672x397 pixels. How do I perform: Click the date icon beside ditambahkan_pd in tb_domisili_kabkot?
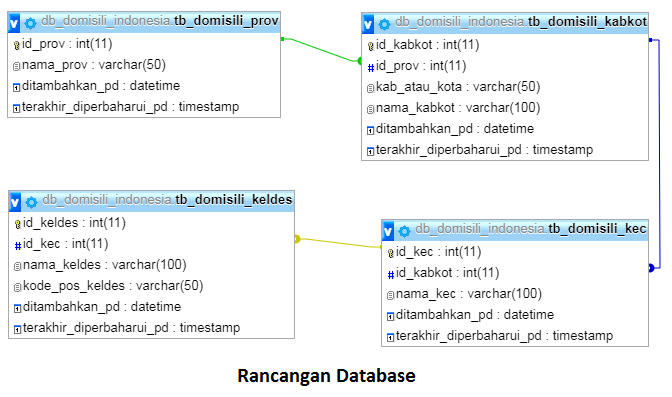click(x=371, y=130)
